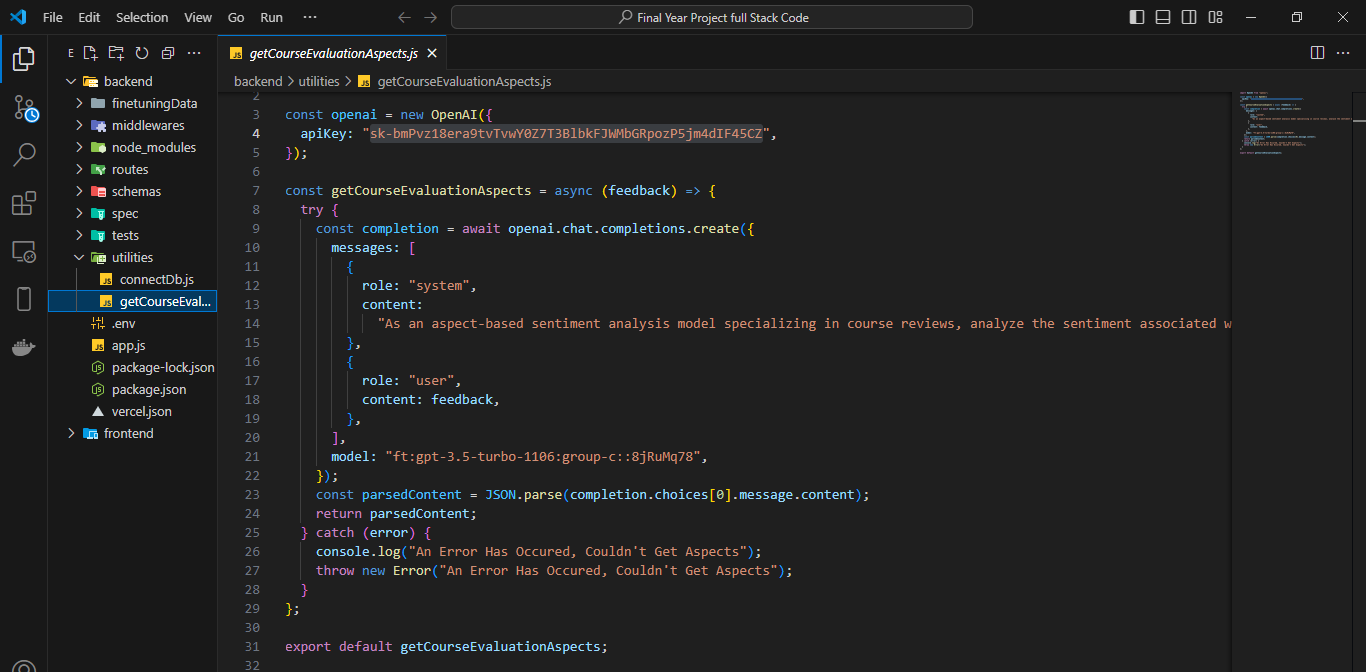Focus the search box in the title bar
The height and width of the screenshot is (672, 1366).
(x=710, y=16)
